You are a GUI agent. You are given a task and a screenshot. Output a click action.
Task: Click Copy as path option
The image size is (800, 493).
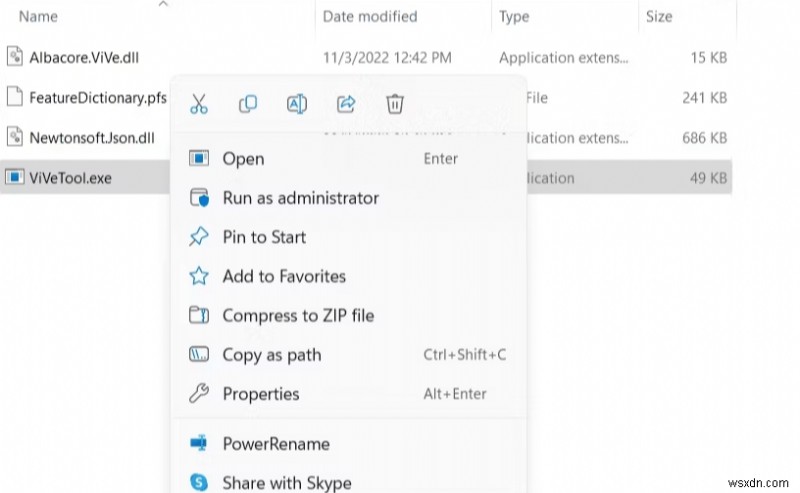point(270,354)
